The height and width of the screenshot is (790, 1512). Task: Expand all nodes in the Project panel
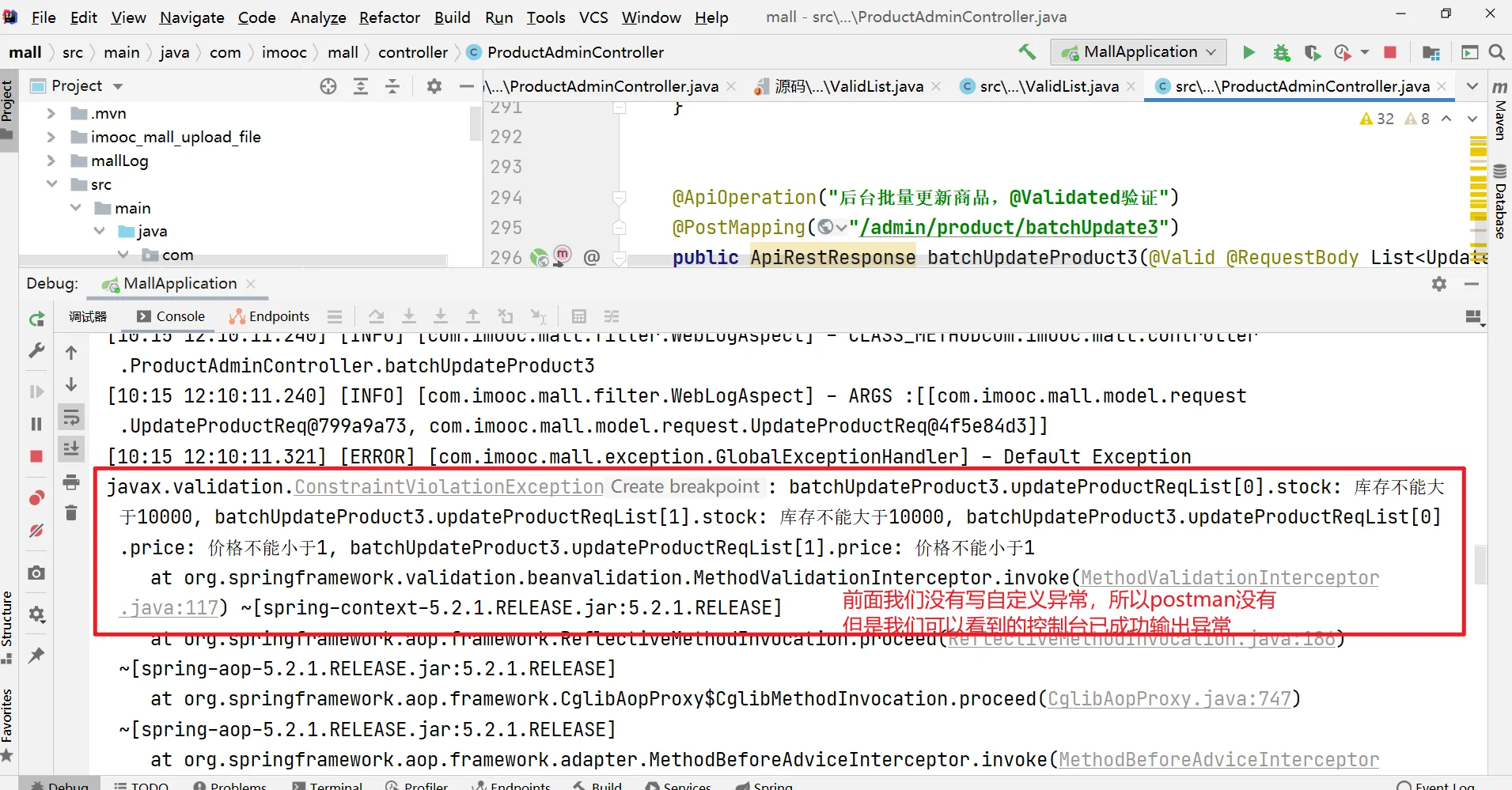(x=361, y=86)
